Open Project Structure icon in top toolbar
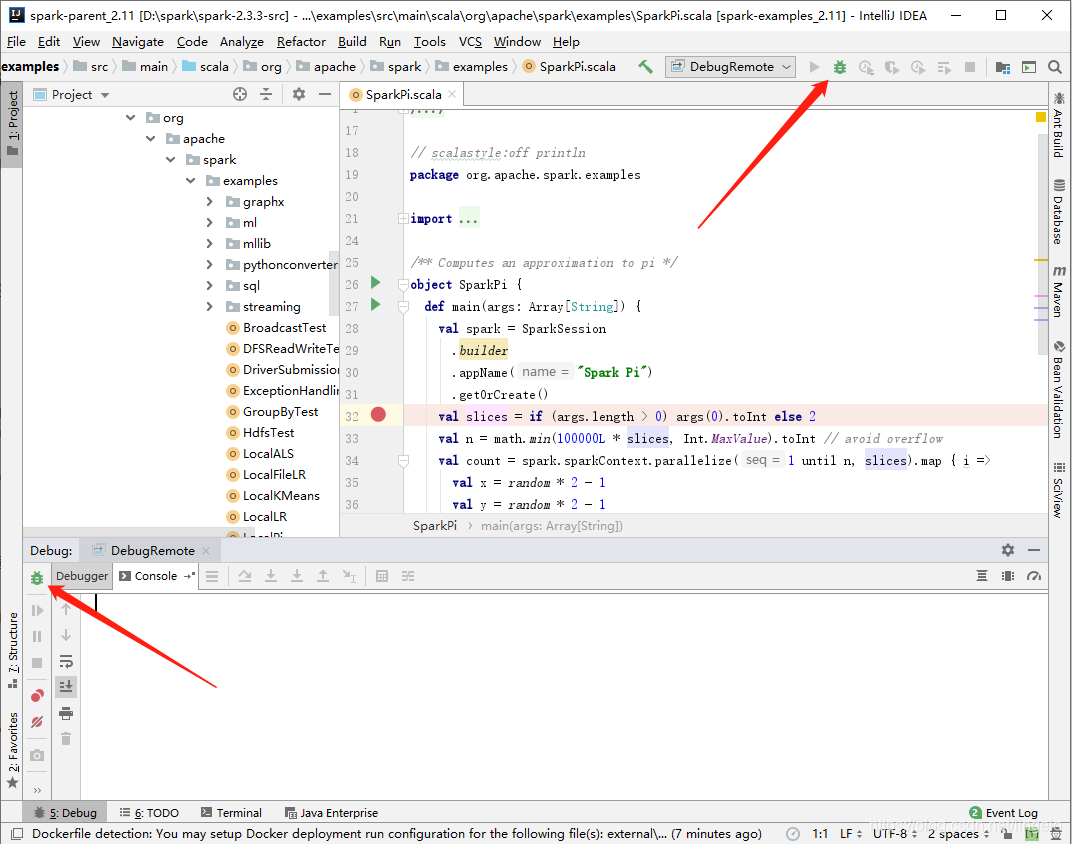The width and height of the screenshot is (1072, 844). pyautogui.click(x=1002, y=67)
